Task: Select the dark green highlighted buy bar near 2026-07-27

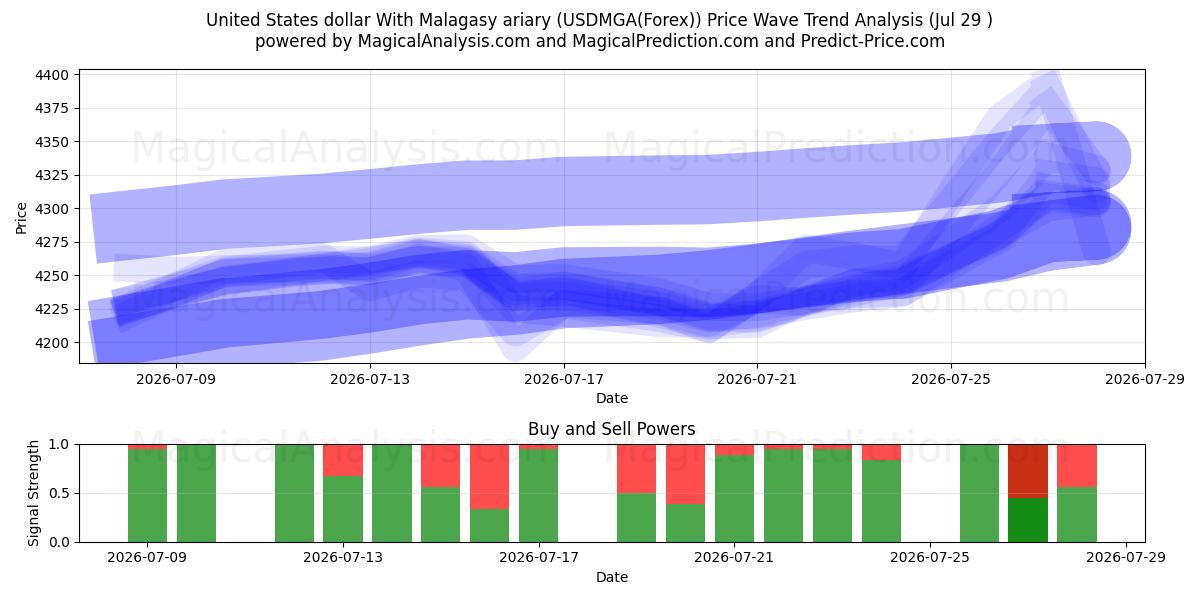Action: [1028, 520]
